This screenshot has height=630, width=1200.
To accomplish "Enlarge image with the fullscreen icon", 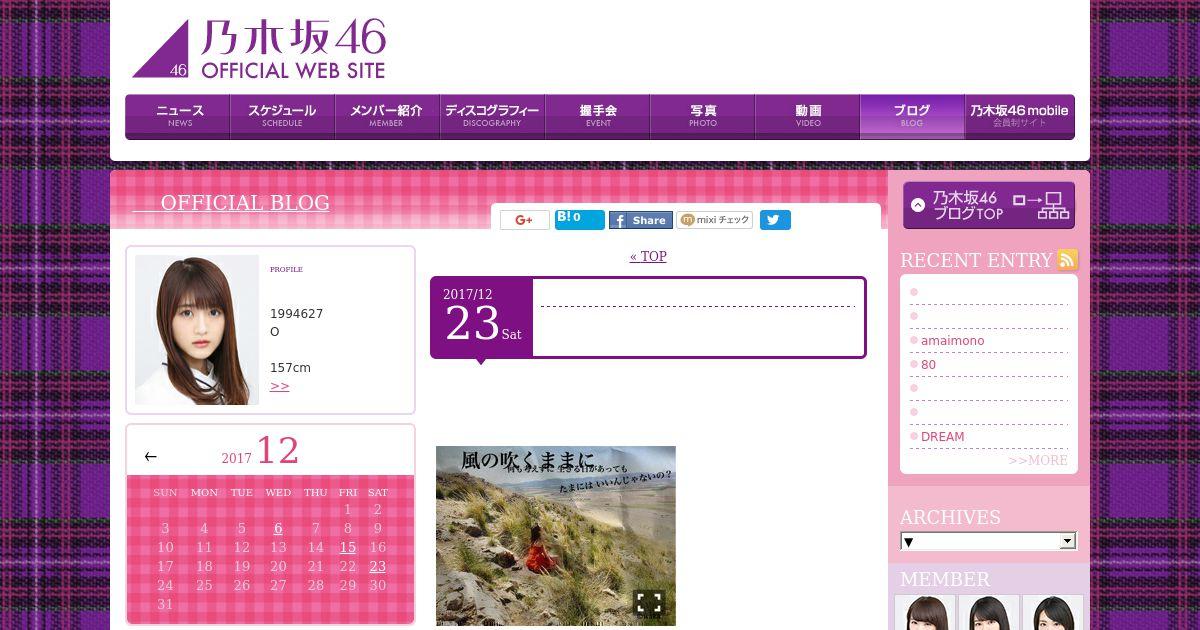I will pyautogui.click(x=649, y=602).
